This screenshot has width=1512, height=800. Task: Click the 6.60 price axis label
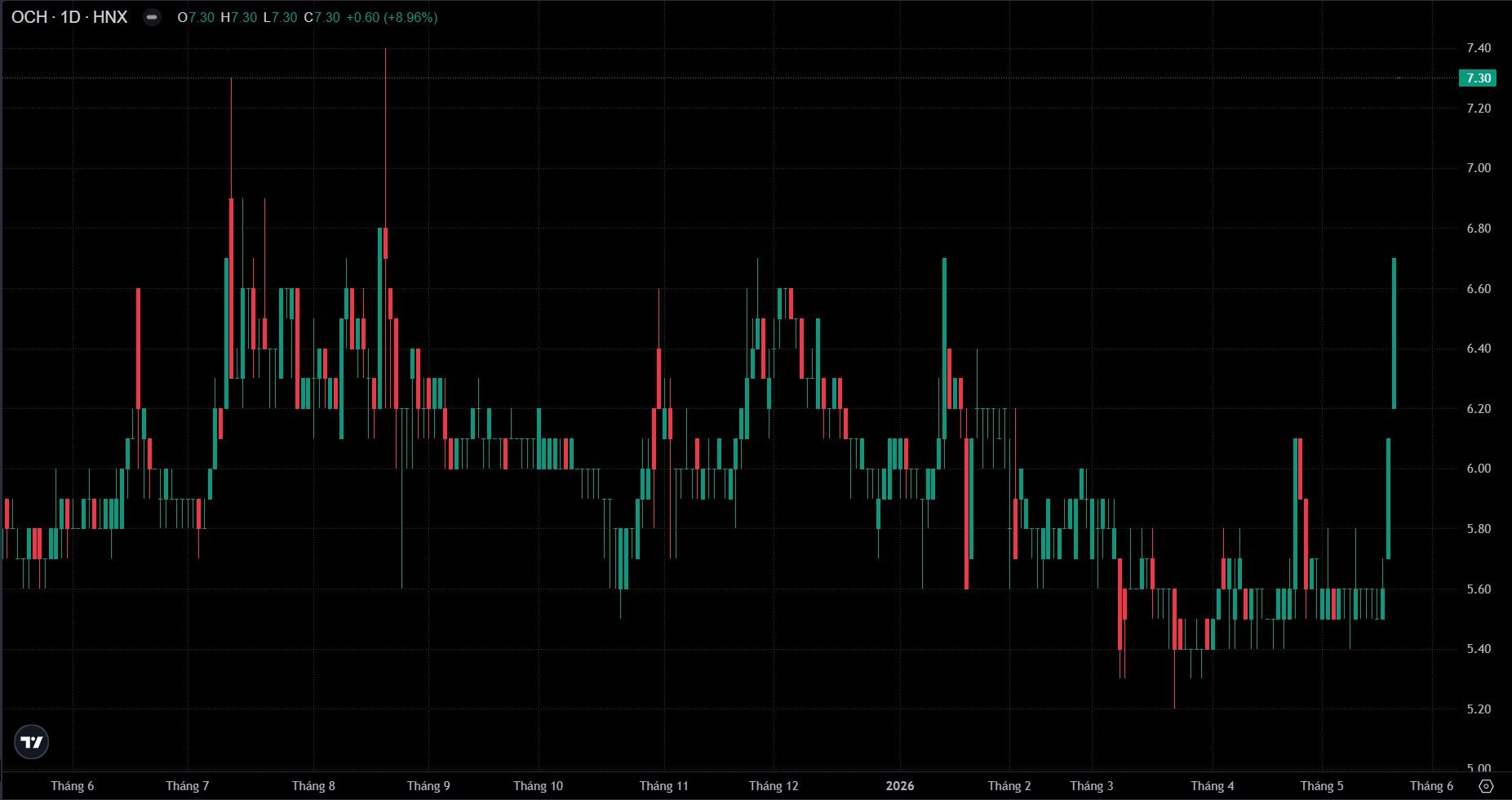(x=1479, y=289)
